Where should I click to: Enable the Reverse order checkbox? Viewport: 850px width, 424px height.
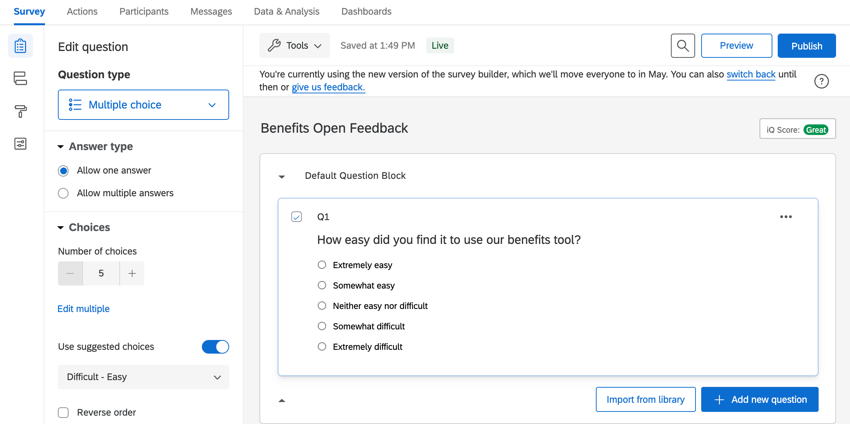tap(64, 412)
